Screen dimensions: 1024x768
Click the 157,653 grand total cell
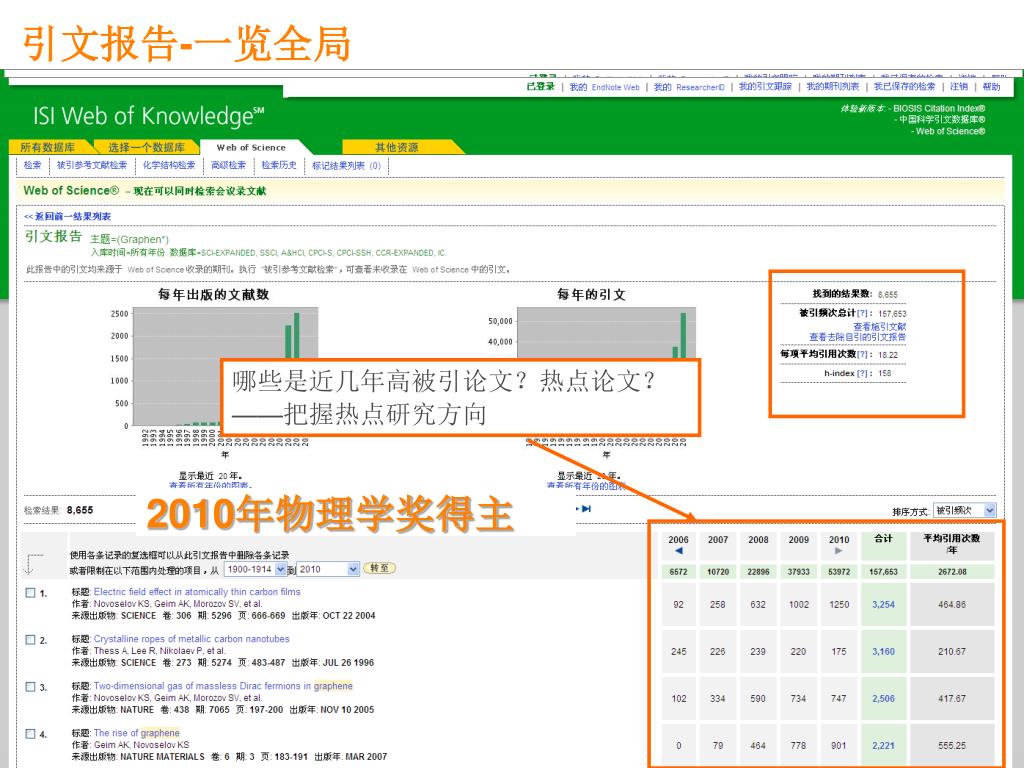pyautogui.click(x=883, y=571)
